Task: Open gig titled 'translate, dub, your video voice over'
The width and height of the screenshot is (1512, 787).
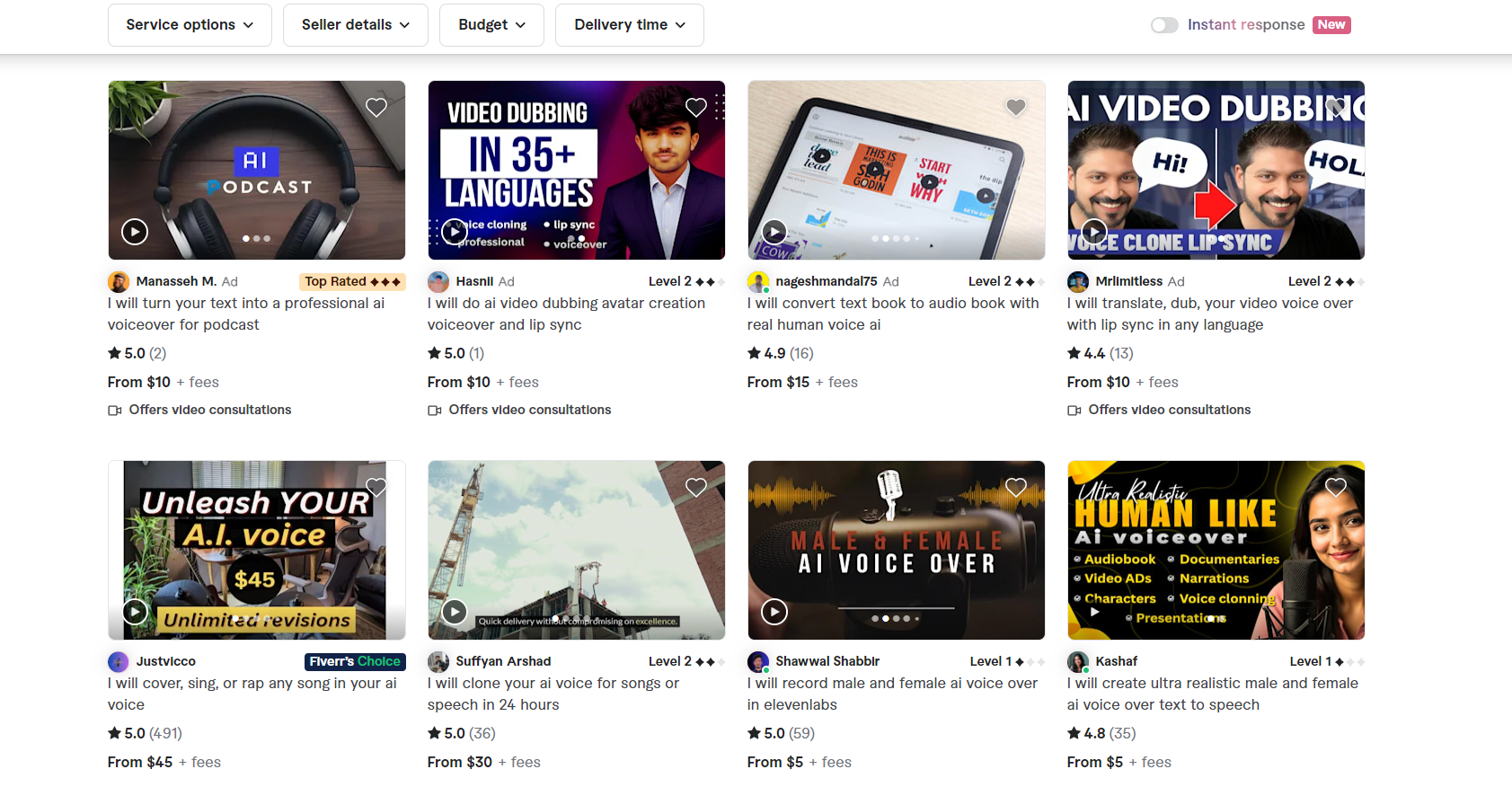Action: 1209,314
